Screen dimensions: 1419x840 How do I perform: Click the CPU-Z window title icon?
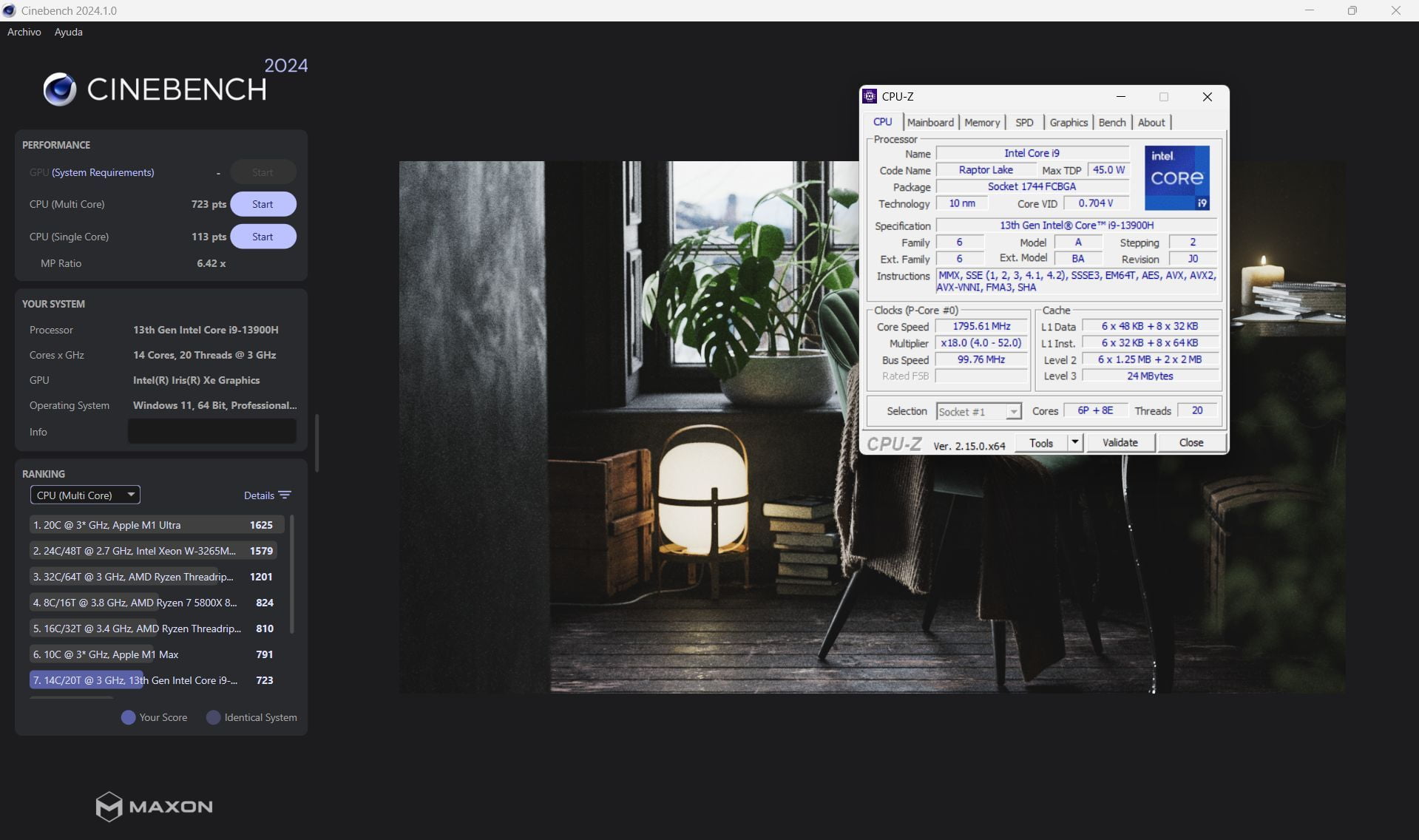pyautogui.click(x=870, y=96)
